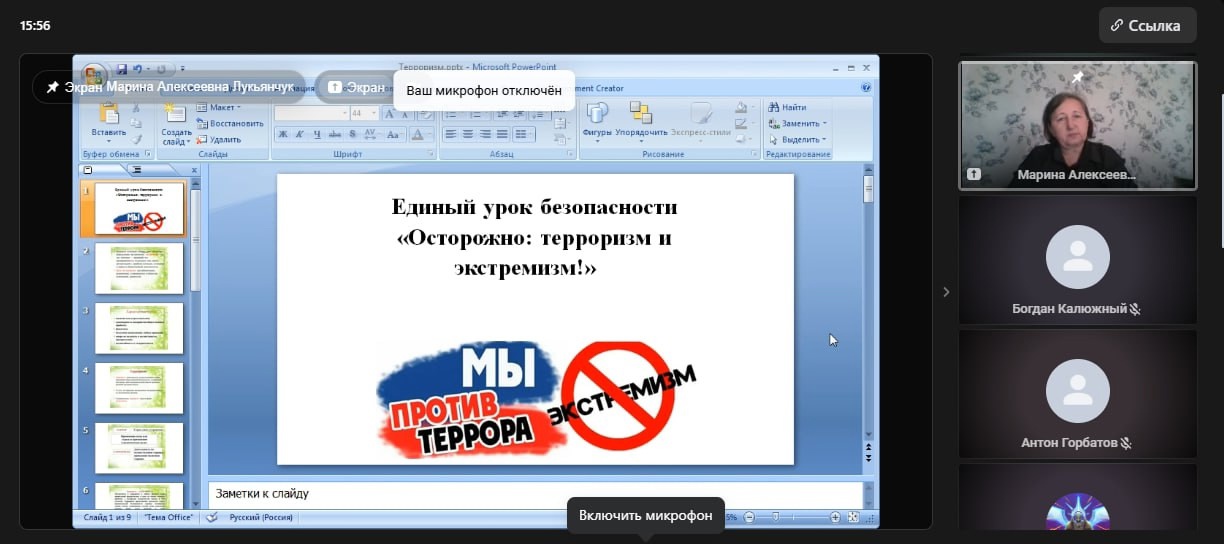Customize Quick Access Toolbar dropdown arrow
This screenshot has width=1224, height=544.
182,69
